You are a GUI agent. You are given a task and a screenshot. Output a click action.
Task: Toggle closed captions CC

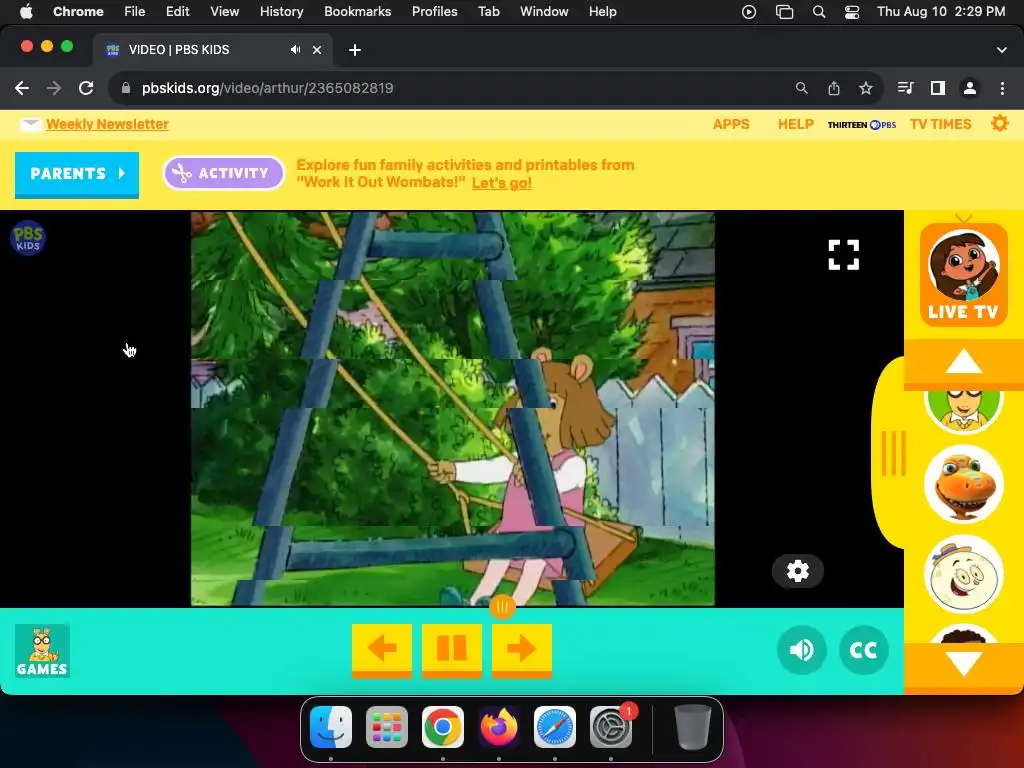863,650
